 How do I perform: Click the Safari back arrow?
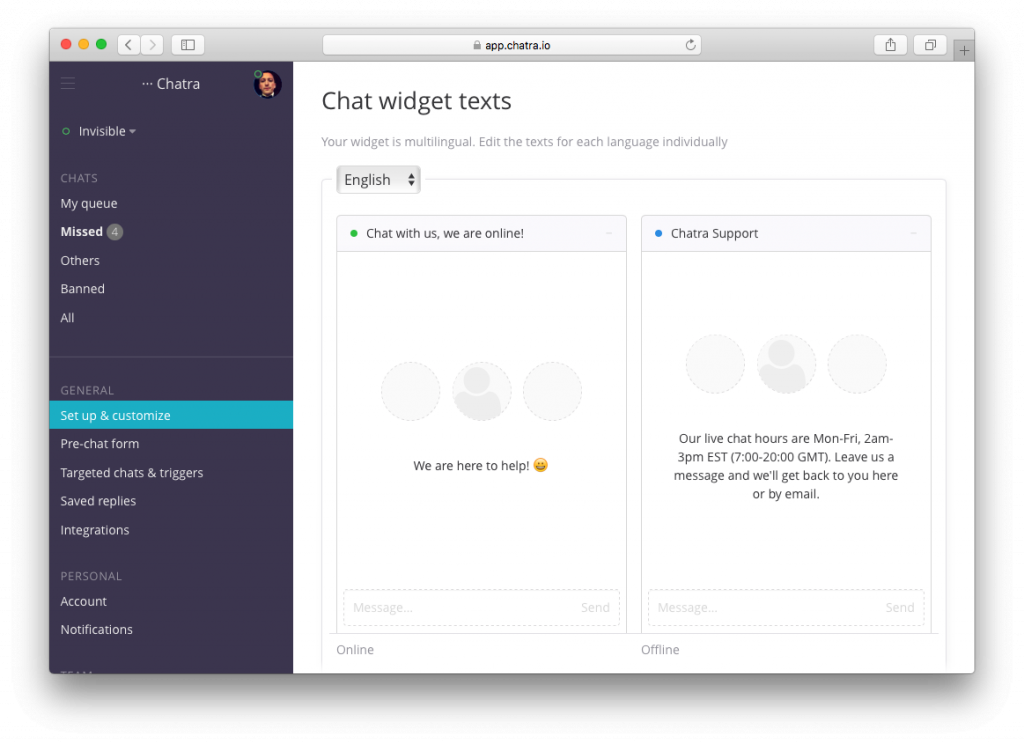click(x=129, y=45)
